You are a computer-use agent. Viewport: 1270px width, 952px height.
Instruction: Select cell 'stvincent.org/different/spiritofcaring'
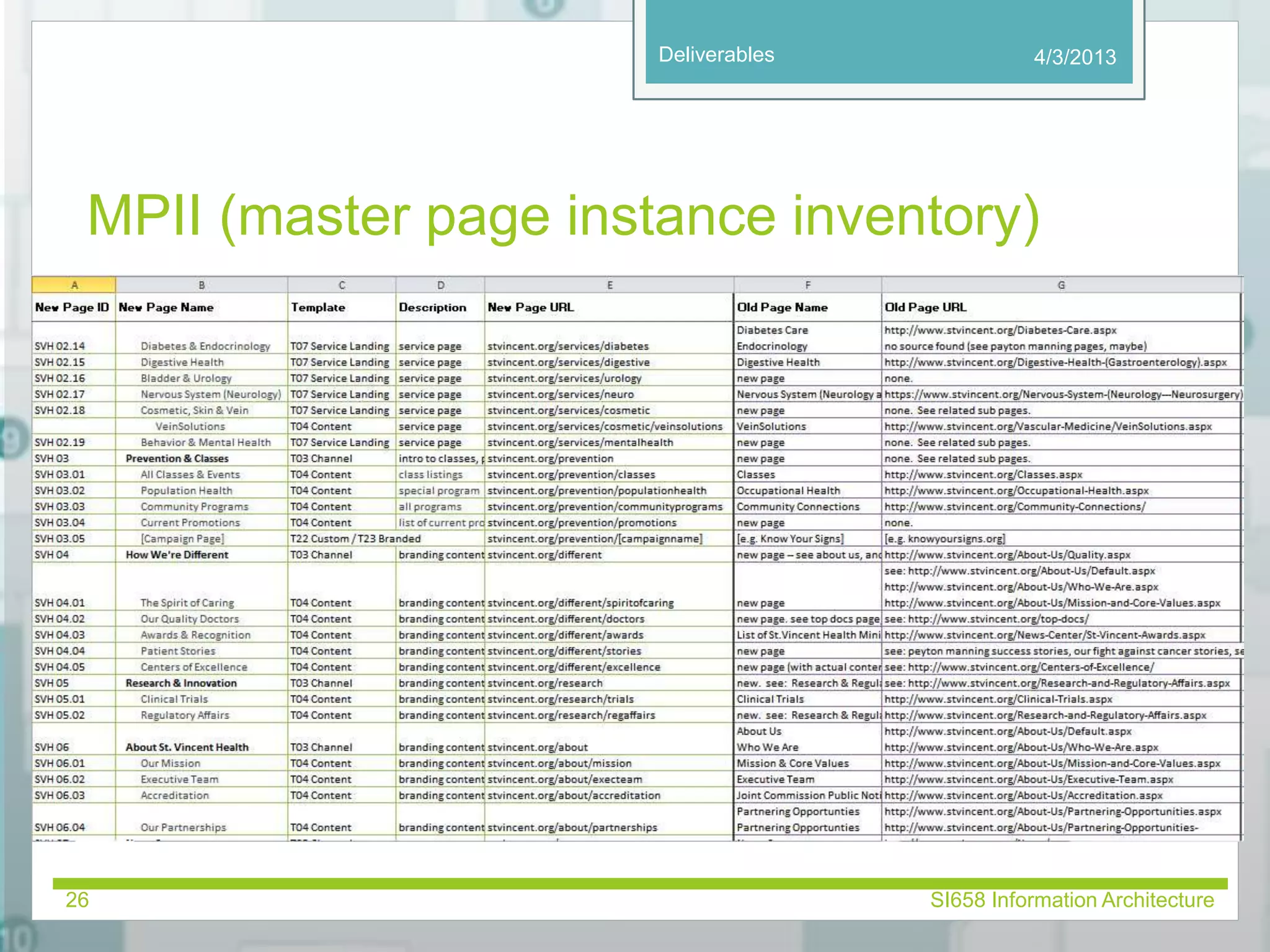coord(609,587)
